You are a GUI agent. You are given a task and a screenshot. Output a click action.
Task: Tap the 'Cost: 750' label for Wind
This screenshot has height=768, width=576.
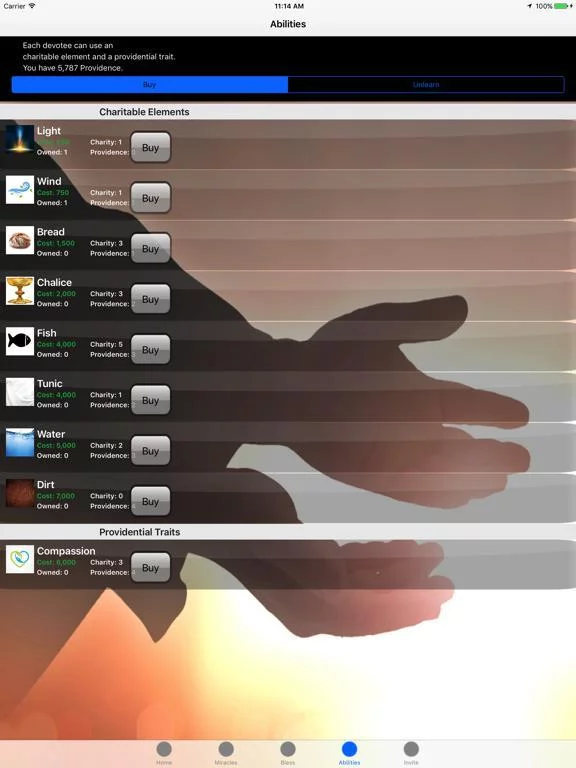[x=53, y=192]
